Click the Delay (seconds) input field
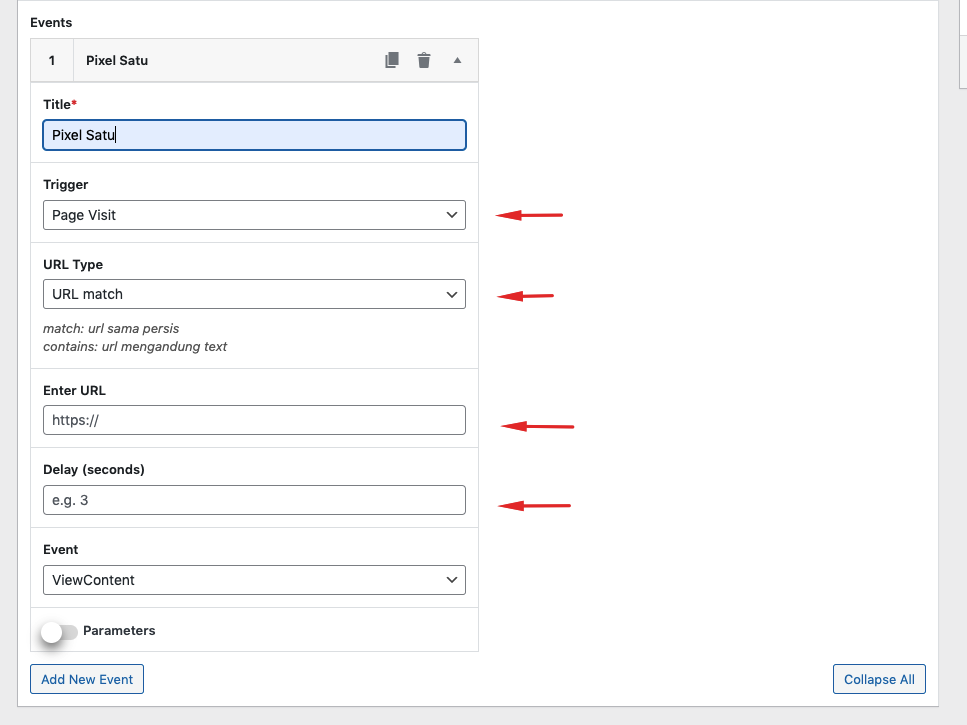This screenshot has height=725, width=967. click(x=254, y=500)
